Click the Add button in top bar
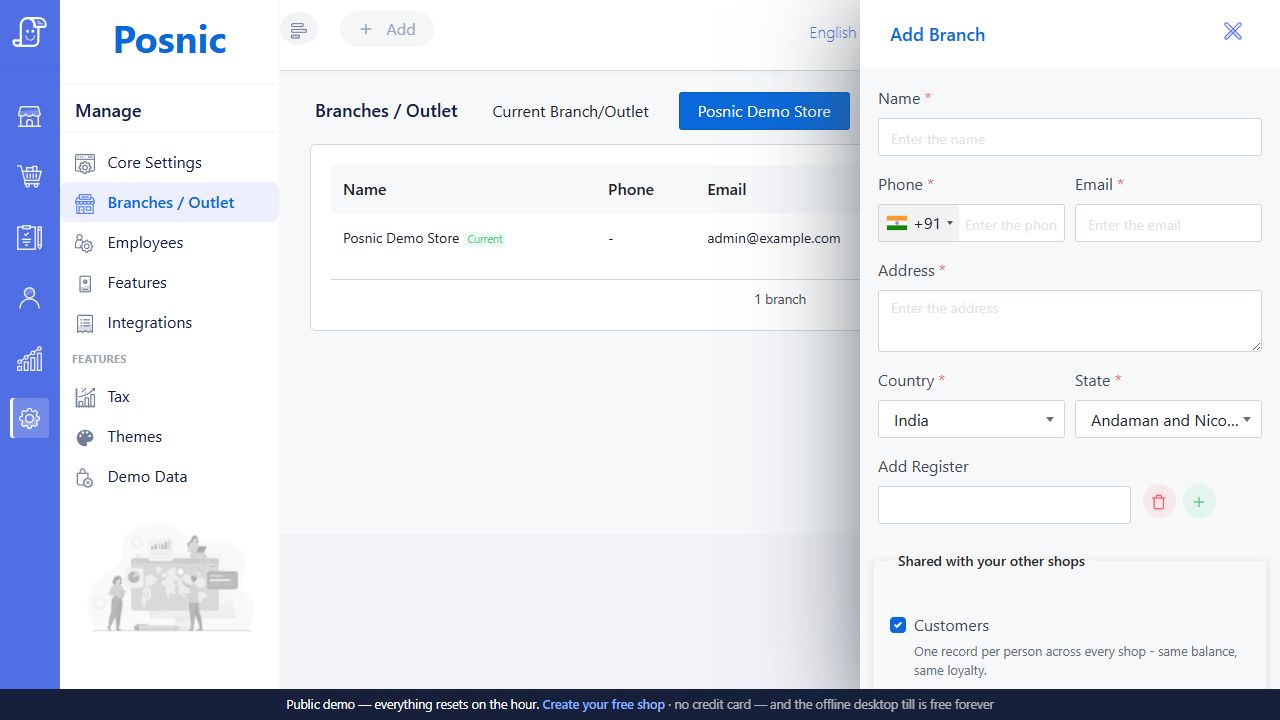The image size is (1280, 720). 387,29
